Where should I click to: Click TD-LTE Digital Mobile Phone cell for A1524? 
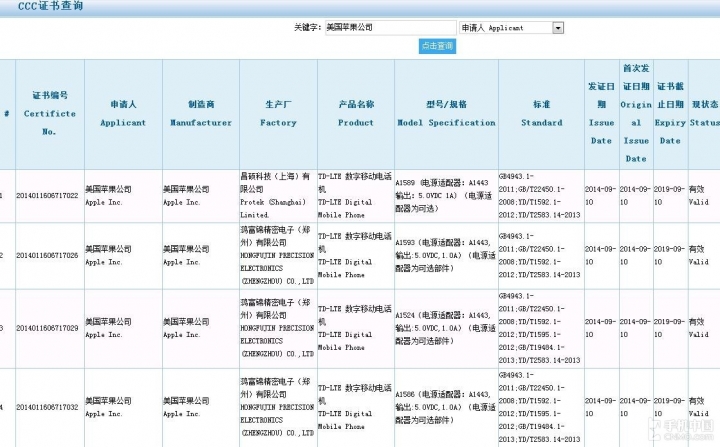[x=356, y=328]
